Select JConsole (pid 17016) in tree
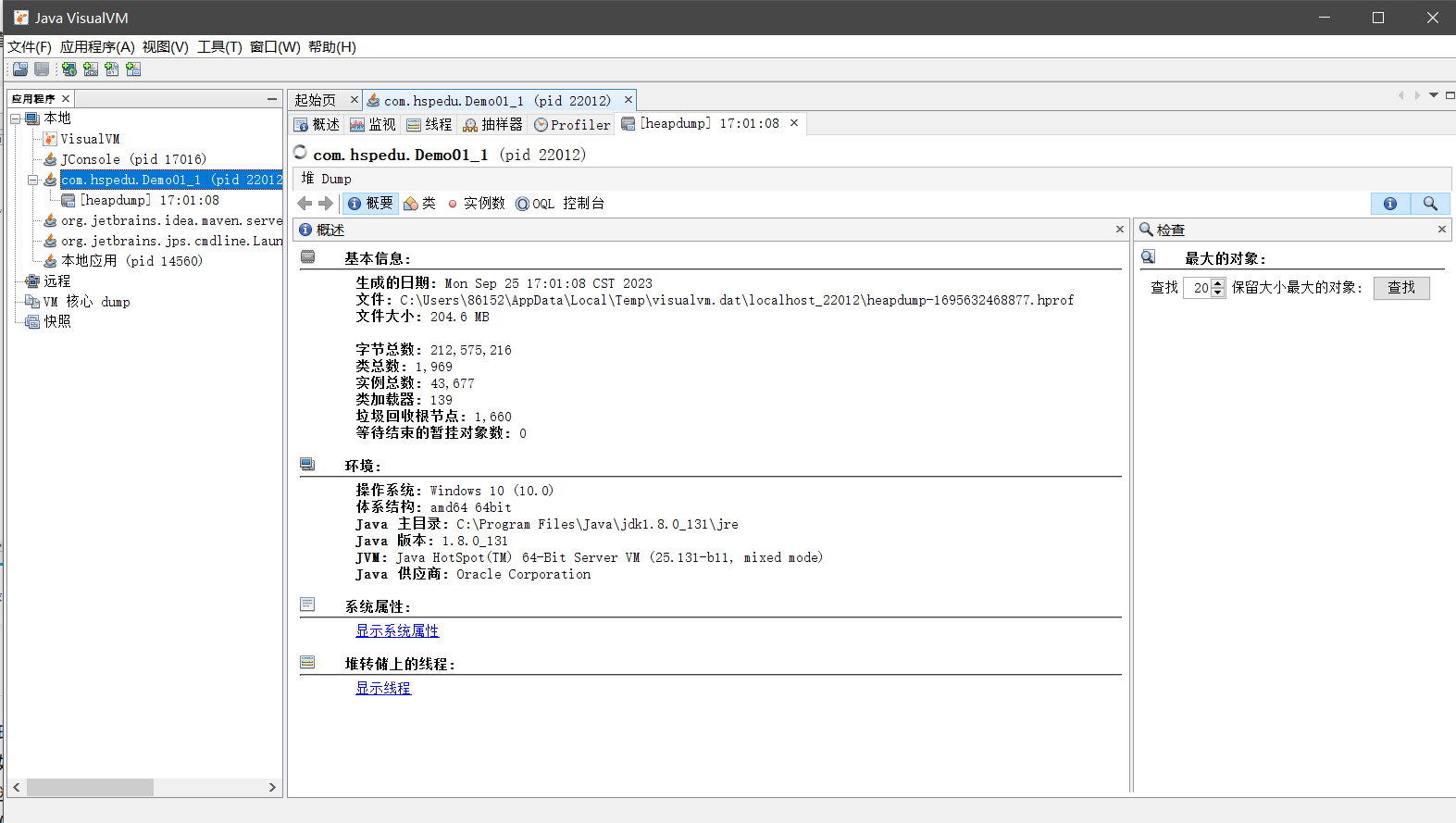The image size is (1456, 823). click(x=133, y=159)
